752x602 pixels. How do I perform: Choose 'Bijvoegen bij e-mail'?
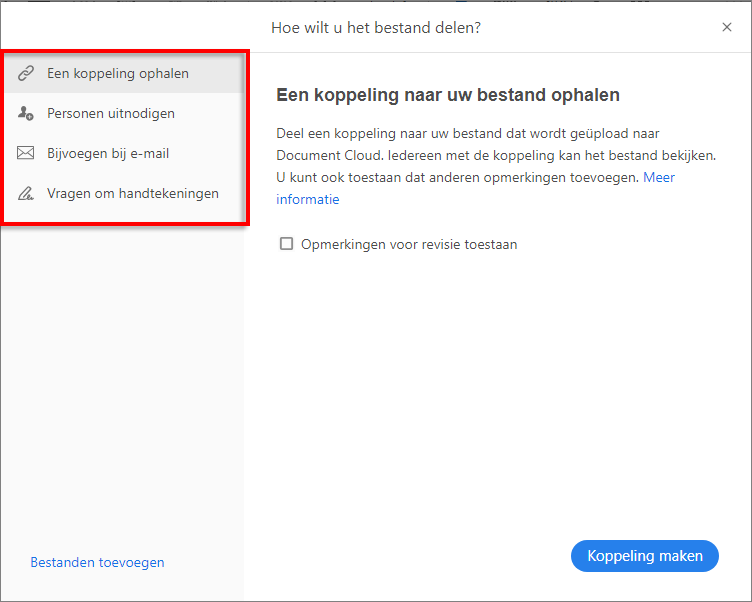pos(108,154)
